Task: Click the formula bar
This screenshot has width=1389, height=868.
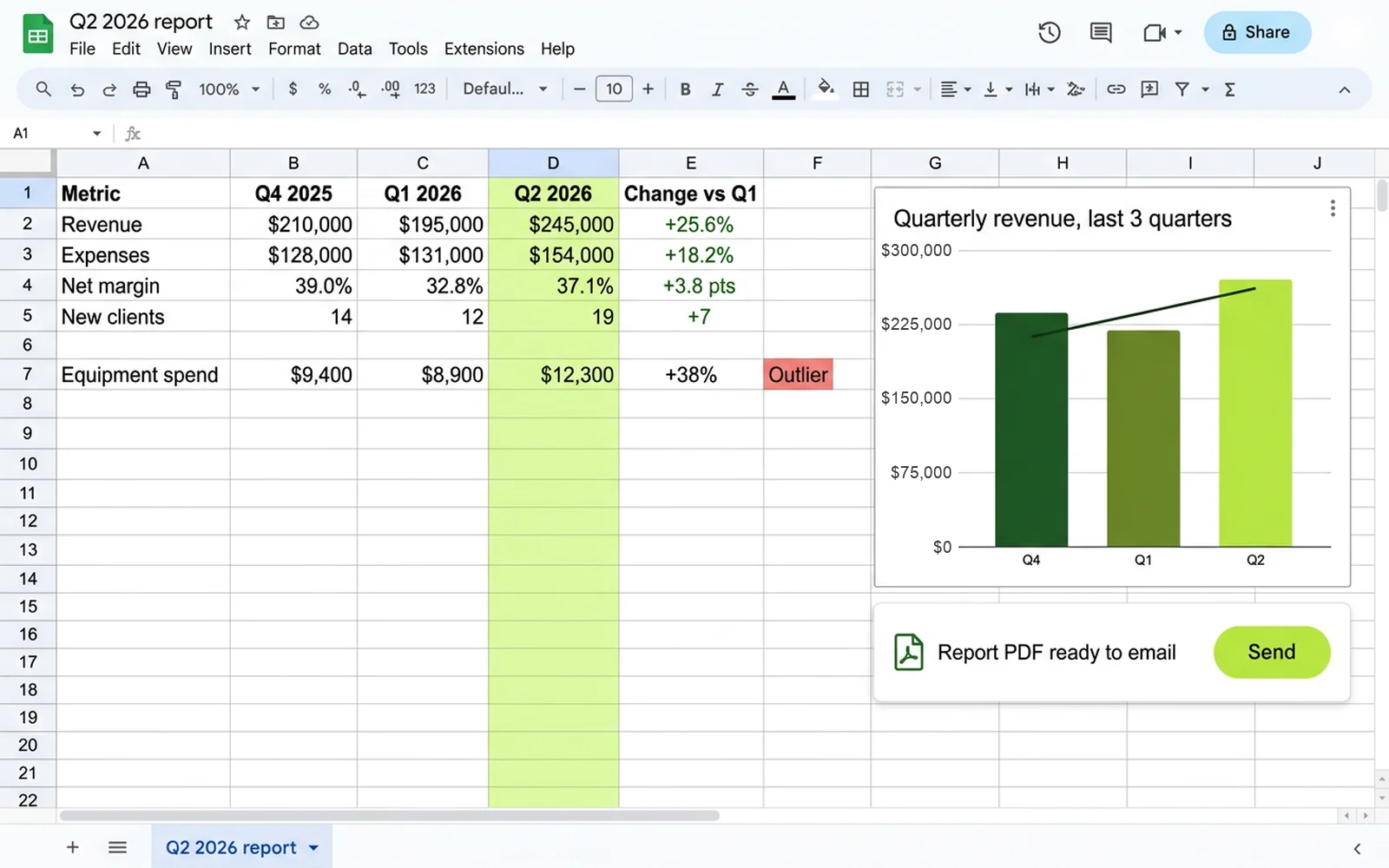Action: [764, 134]
